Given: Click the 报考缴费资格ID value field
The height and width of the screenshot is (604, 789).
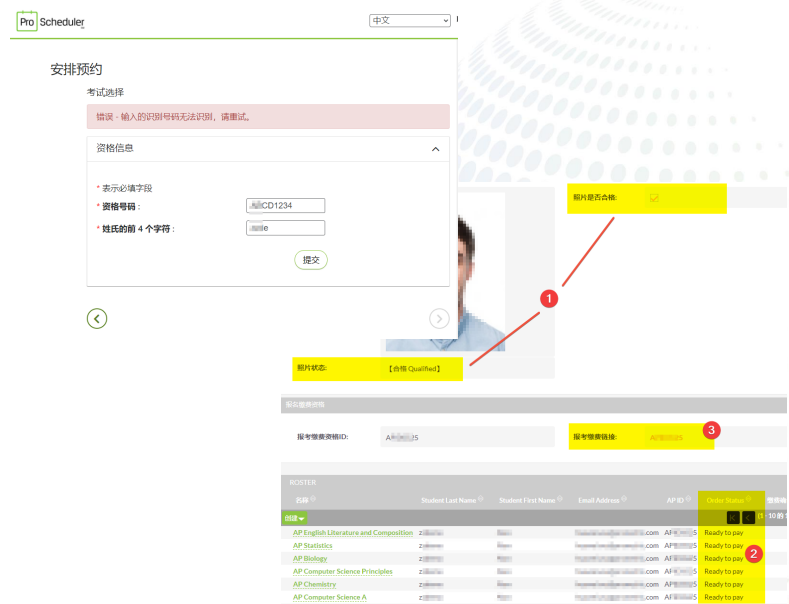Looking at the screenshot, I should tap(467, 437).
